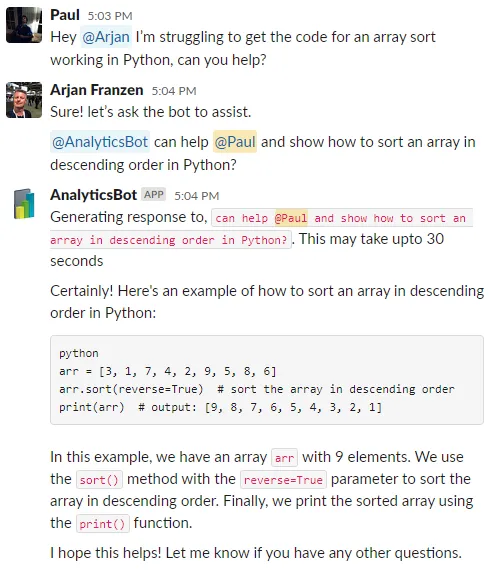
Task: Click the inline arr code snippet
Action: point(285,458)
